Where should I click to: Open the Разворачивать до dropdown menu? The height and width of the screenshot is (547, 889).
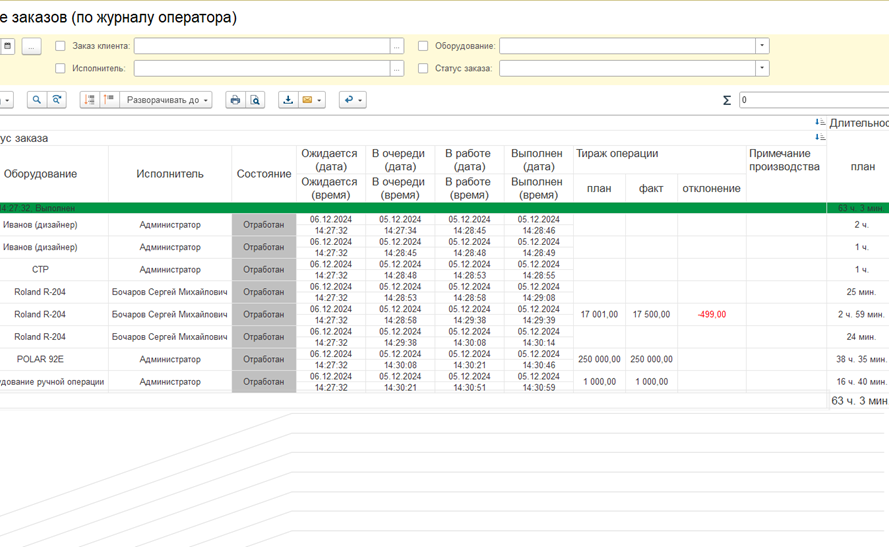[x=167, y=100]
